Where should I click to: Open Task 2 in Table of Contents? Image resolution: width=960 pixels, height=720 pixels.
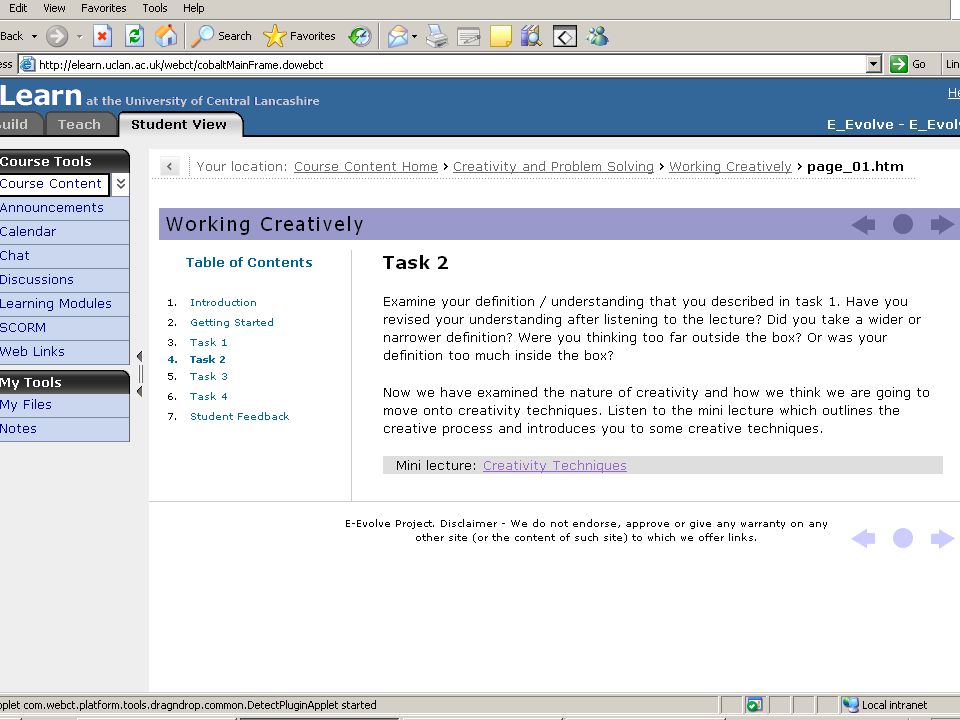208,359
